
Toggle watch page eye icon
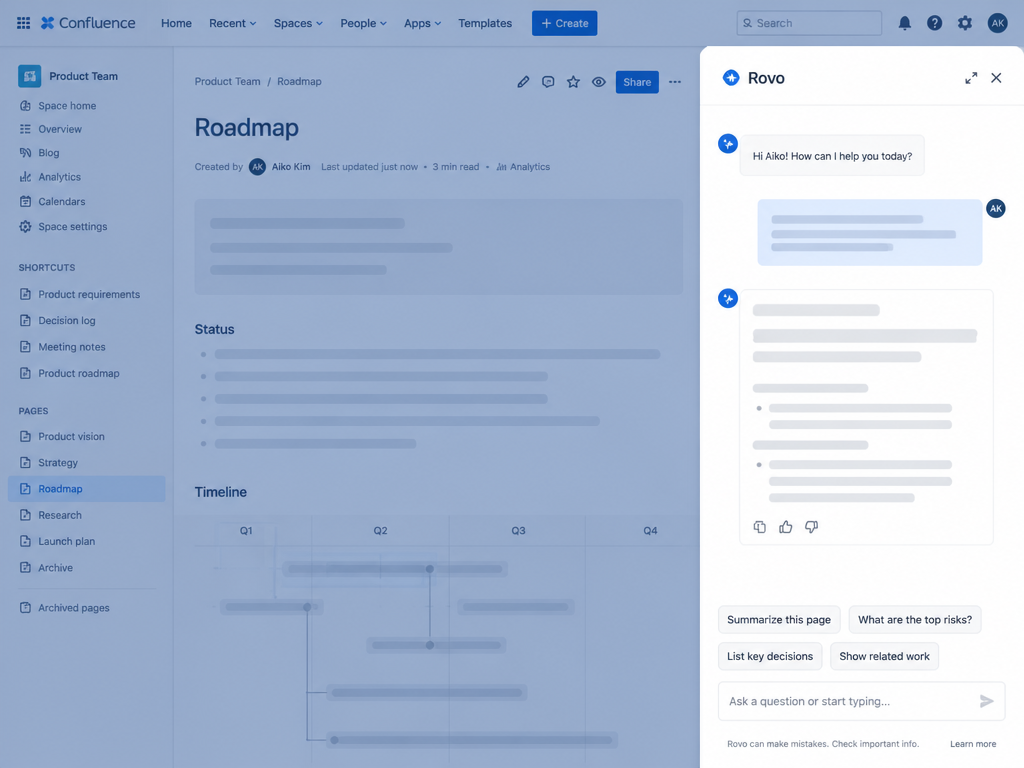tap(599, 82)
